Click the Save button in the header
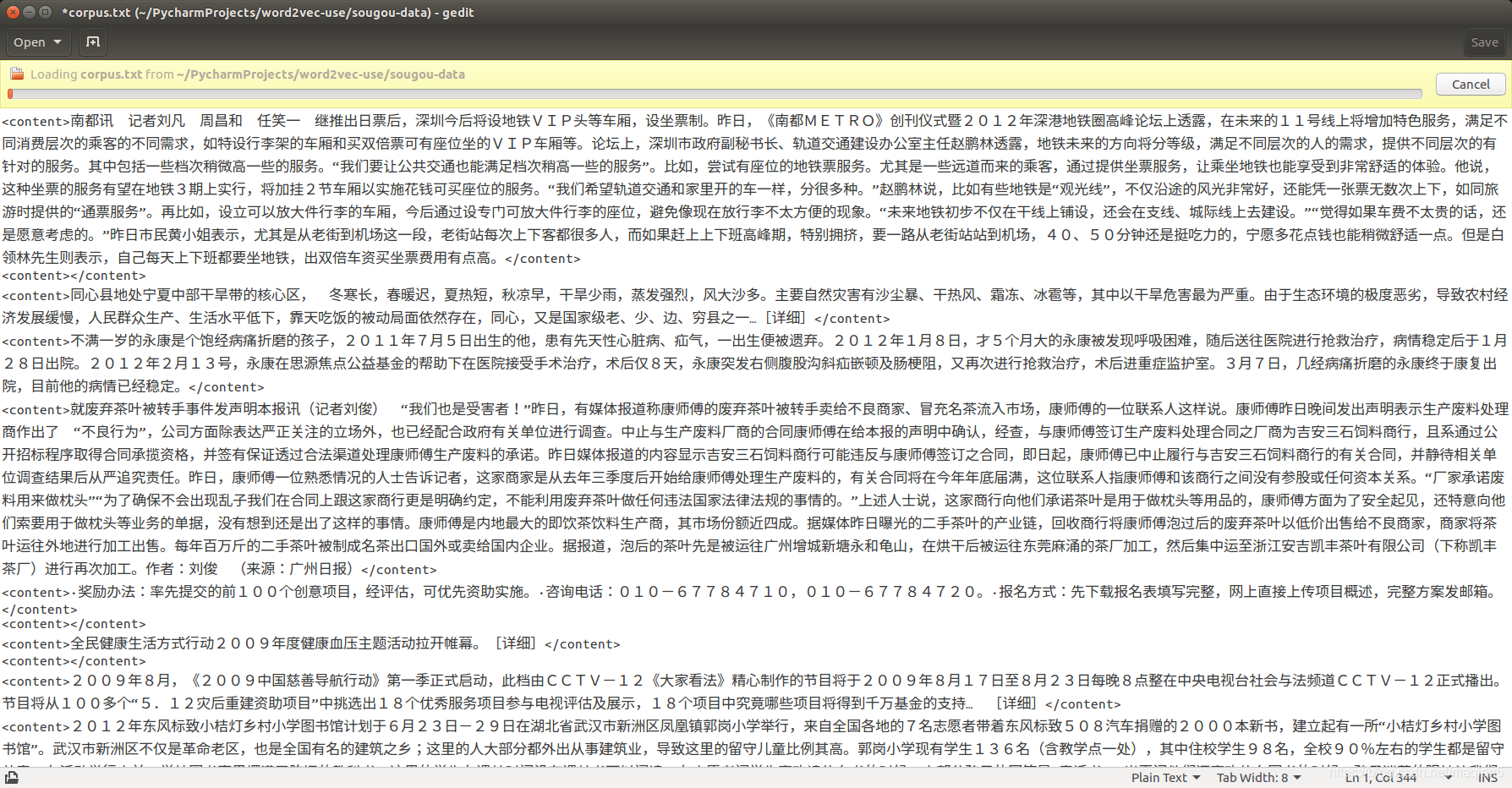Image resolution: width=1512 pixels, height=788 pixels. tap(1484, 42)
